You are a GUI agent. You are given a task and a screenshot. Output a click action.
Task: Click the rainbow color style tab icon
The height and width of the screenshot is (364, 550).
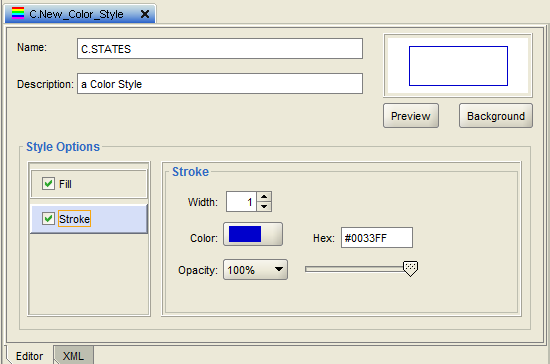(x=18, y=13)
